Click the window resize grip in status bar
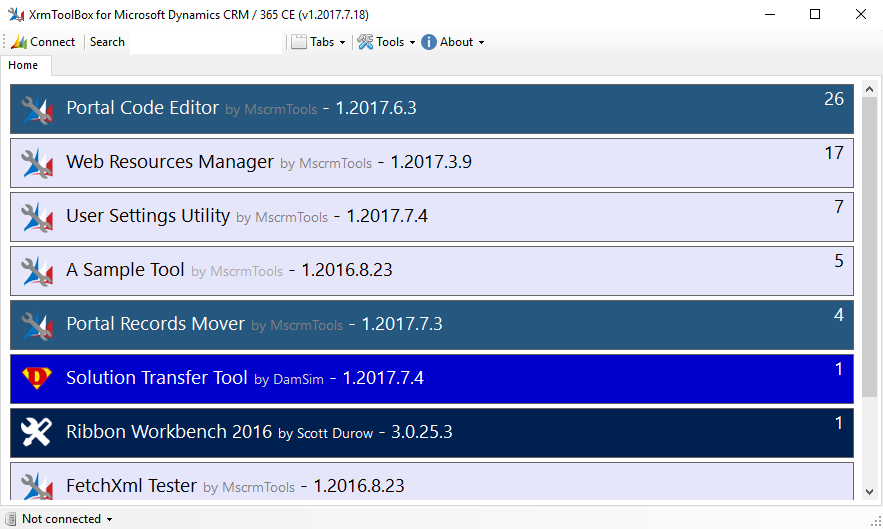 pyautogui.click(x=876, y=522)
